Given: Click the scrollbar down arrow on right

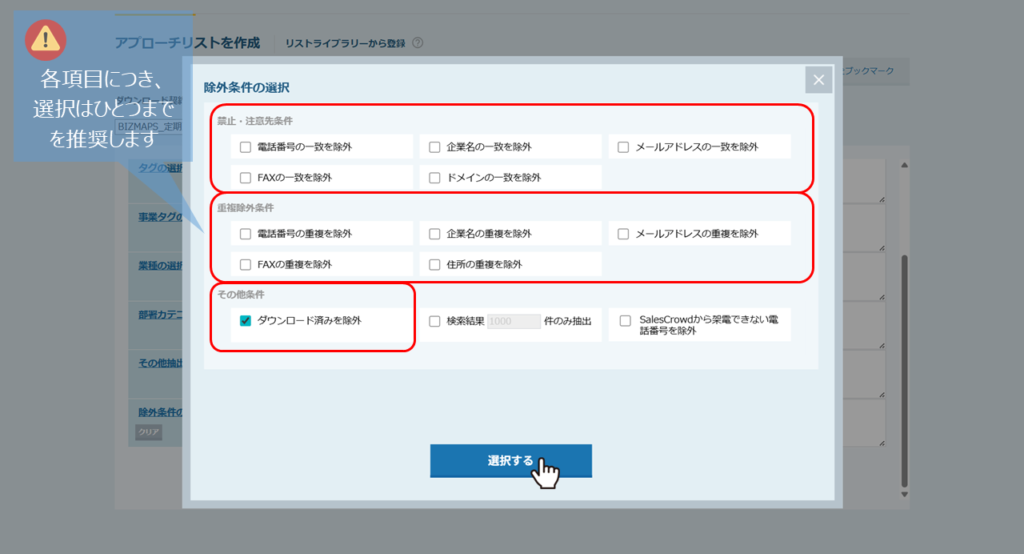Looking at the screenshot, I should 903,494.
